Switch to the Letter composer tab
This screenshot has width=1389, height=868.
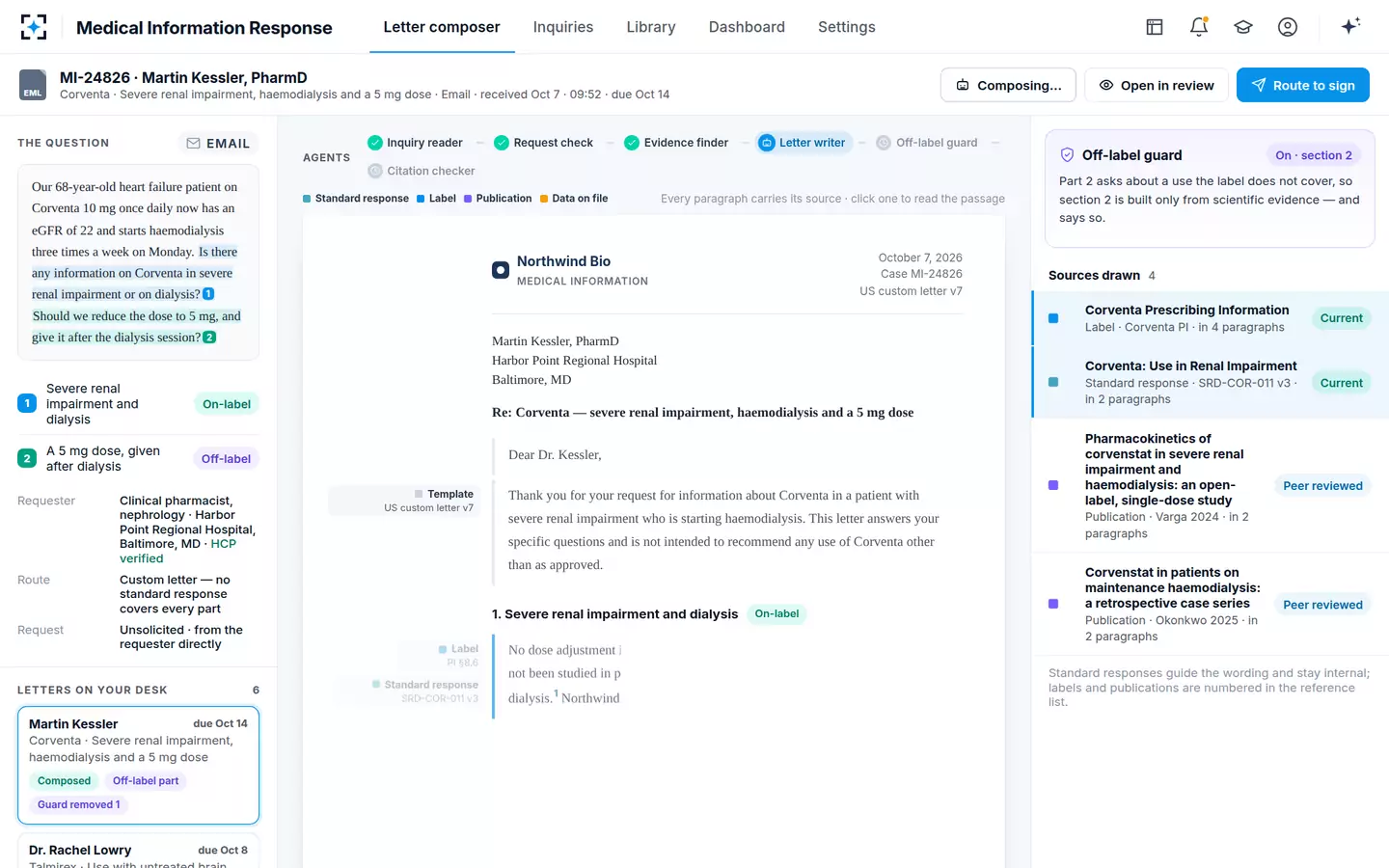coord(442,27)
